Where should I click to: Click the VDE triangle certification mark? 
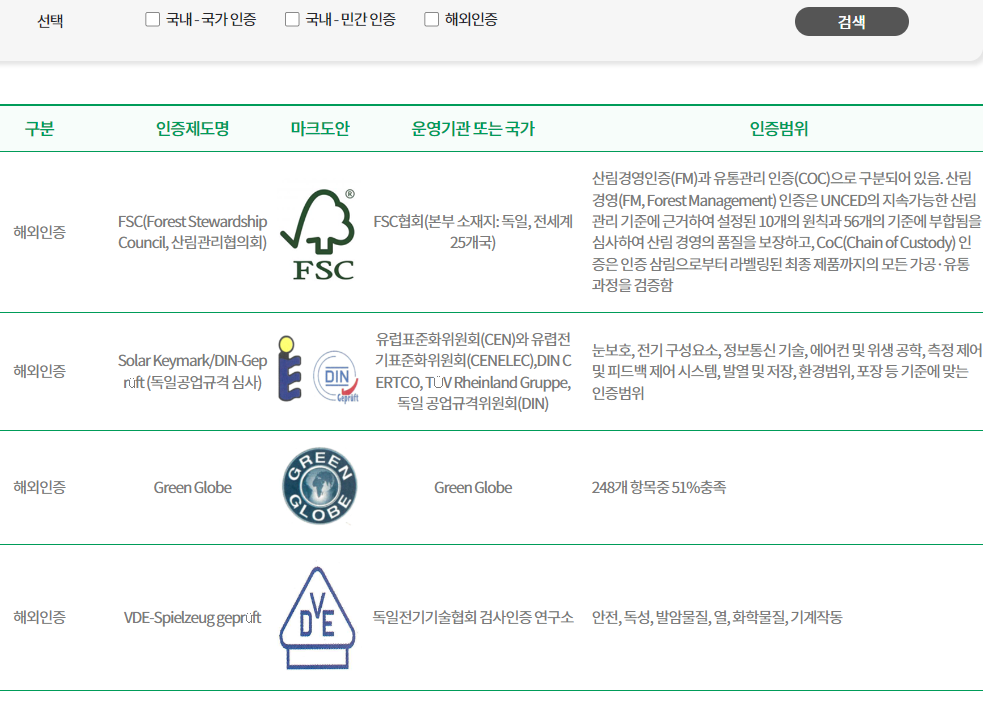(316, 615)
